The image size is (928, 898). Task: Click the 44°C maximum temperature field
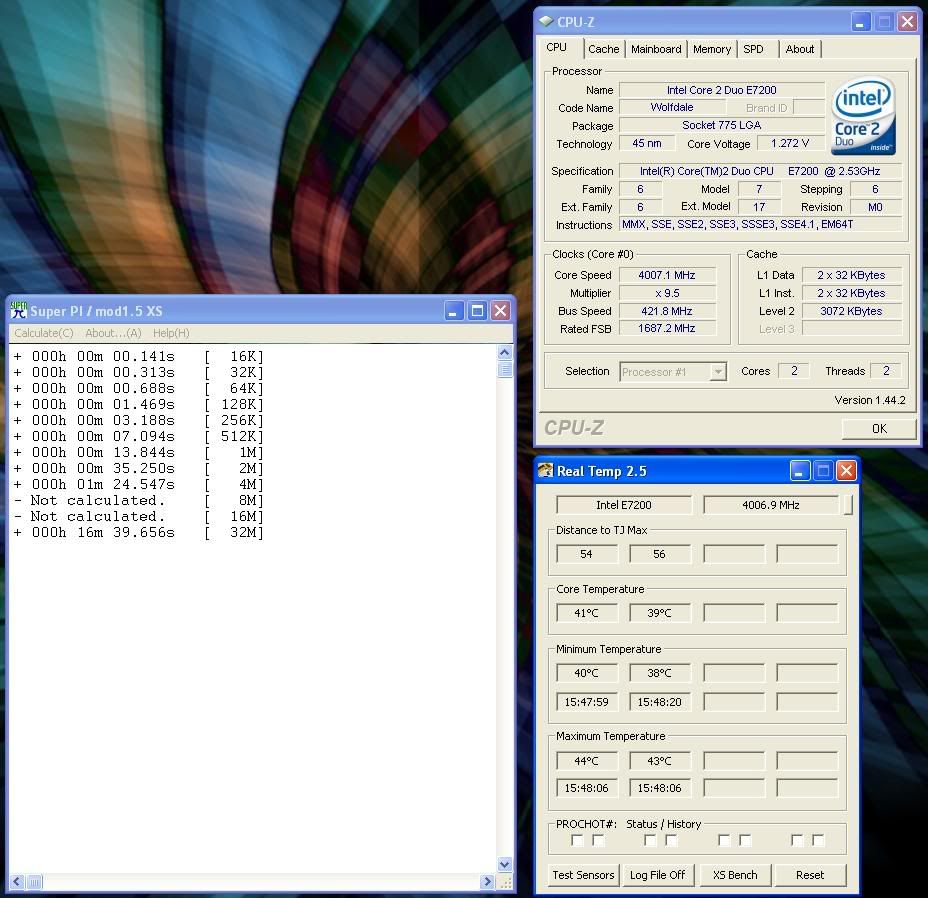(x=587, y=761)
